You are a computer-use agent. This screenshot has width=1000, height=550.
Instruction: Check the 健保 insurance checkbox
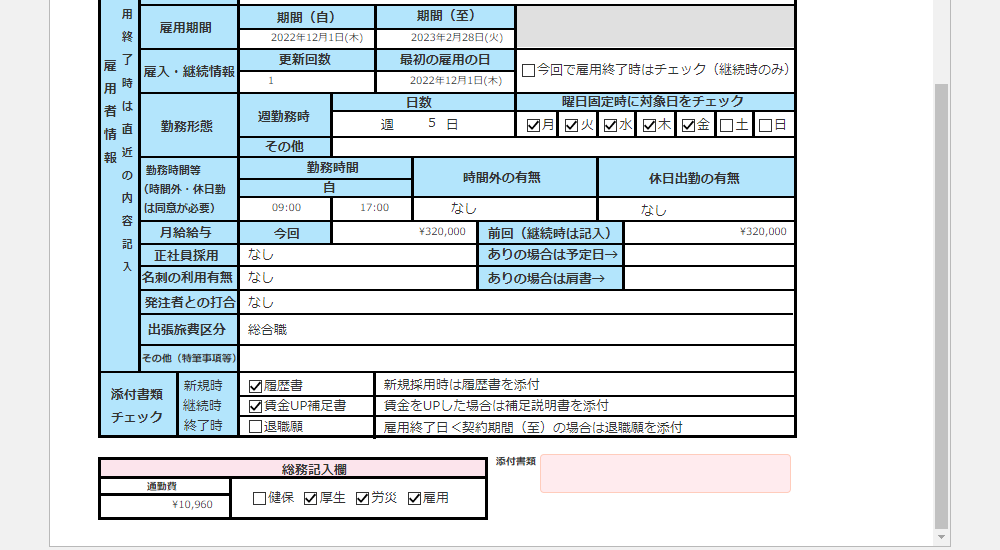tap(259, 498)
